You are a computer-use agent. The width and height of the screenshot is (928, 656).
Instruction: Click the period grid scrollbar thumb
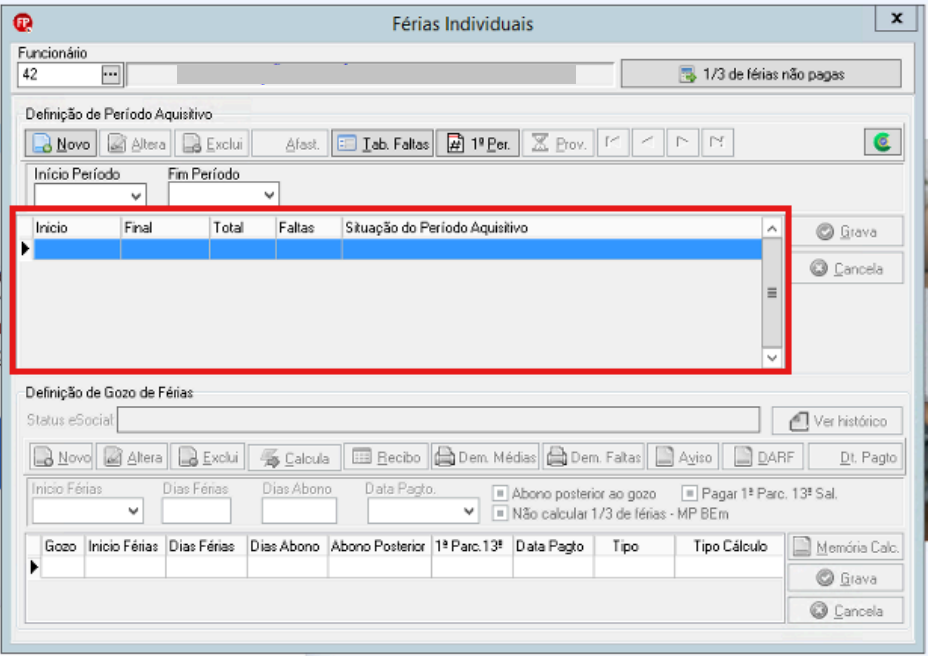772,292
